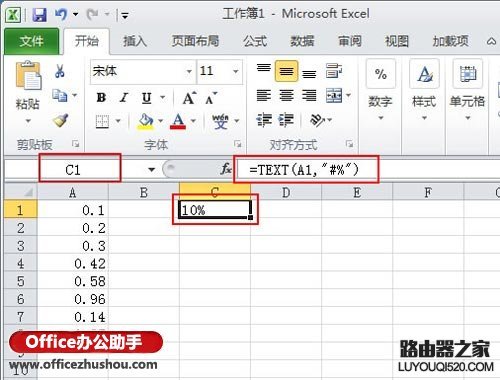
Task: Open the fill color dropdown arrow
Action: (x=160, y=121)
